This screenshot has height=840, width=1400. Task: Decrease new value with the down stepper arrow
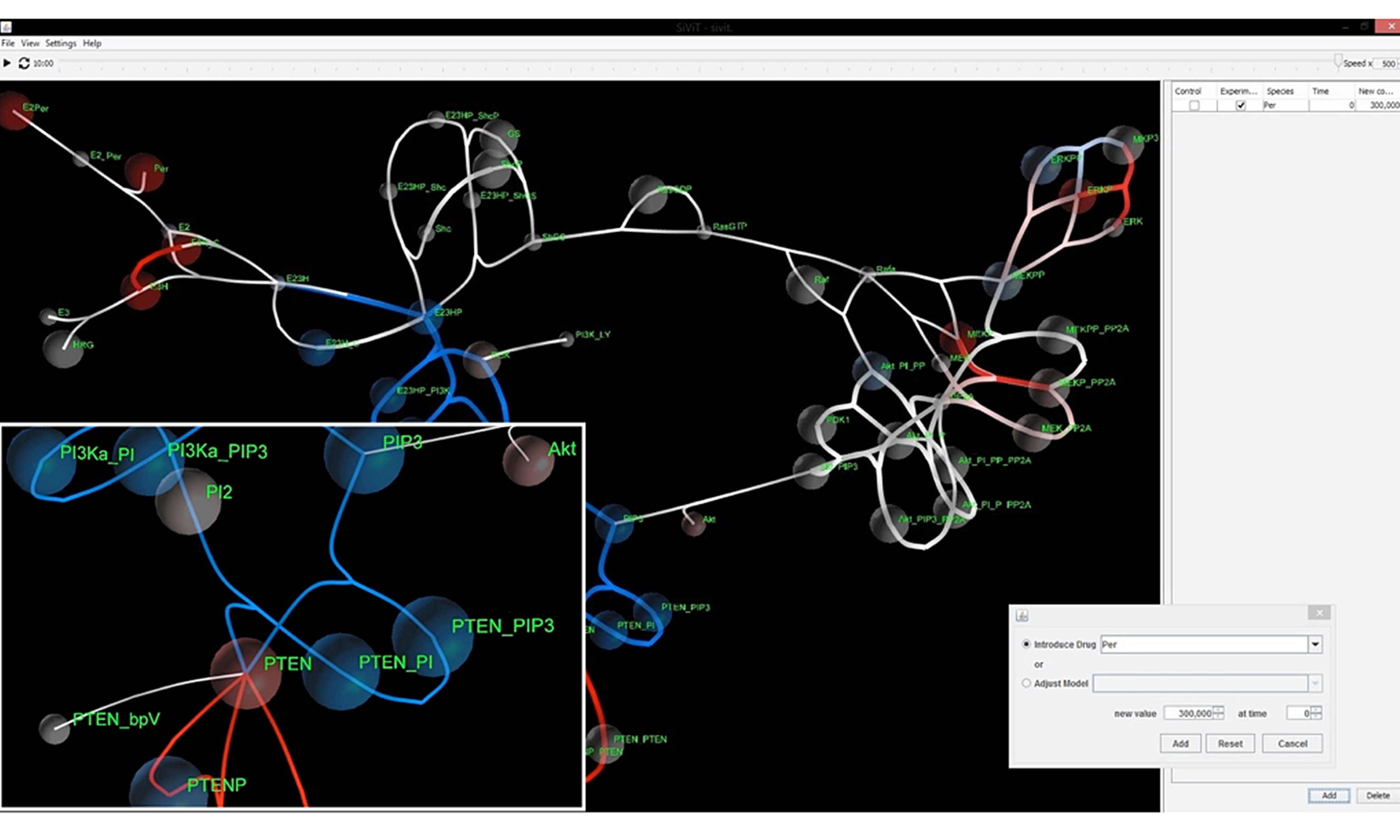1218,717
